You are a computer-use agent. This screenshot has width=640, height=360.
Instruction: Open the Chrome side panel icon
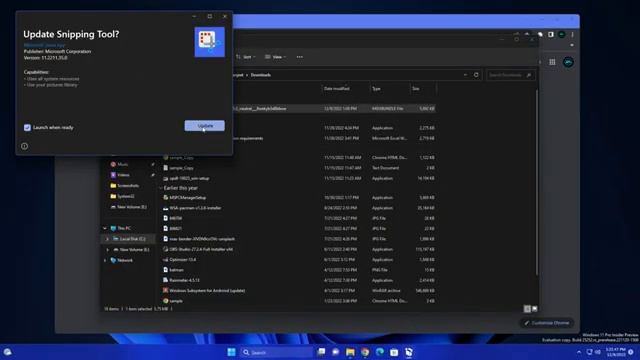[551, 35]
